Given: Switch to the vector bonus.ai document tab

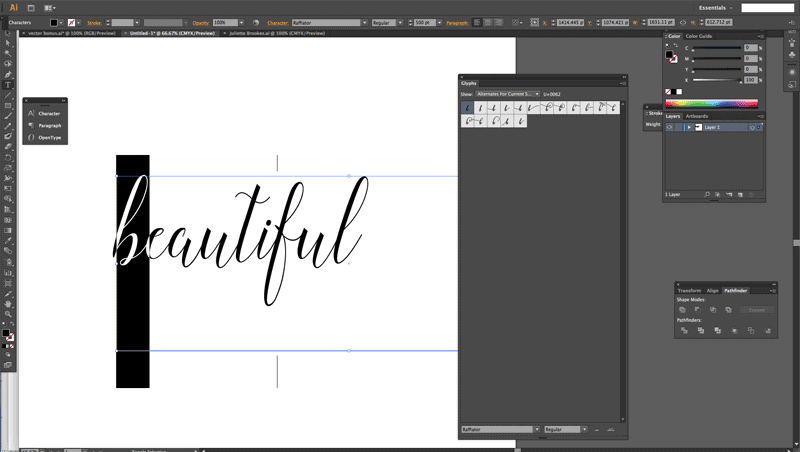Looking at the screenshot, I should pos(71,33).
